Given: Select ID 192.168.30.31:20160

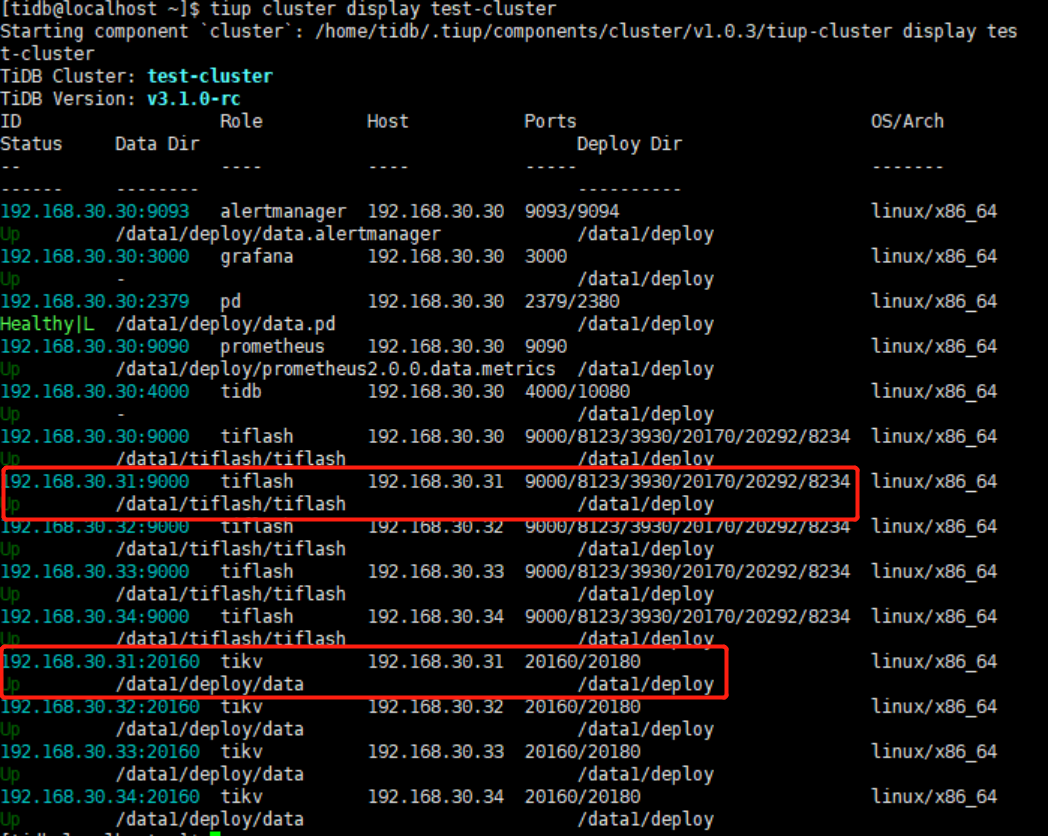Looking at the screenshot, I should (x=102, y=662).
